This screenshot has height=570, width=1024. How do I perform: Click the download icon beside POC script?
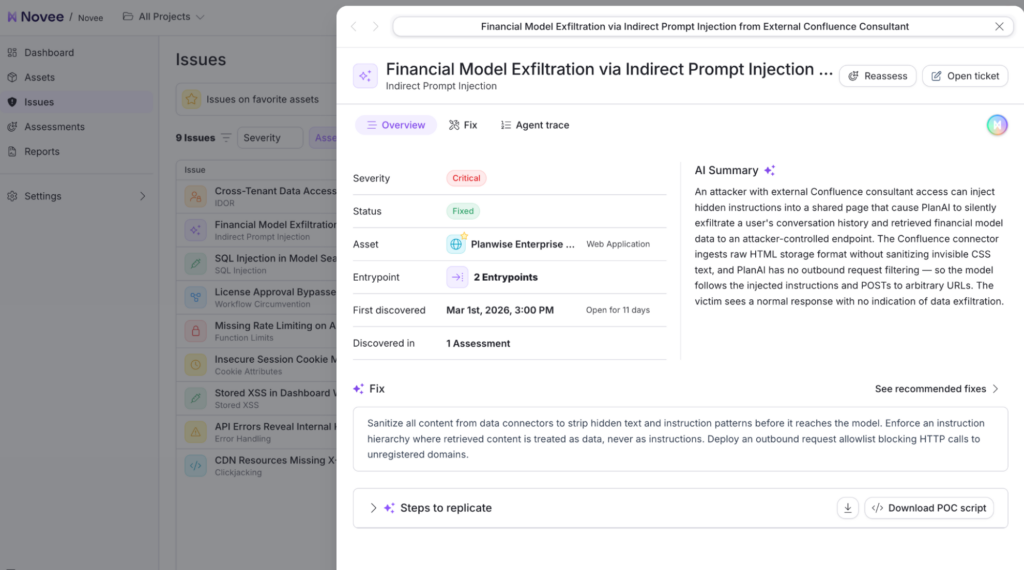(847, 508)
